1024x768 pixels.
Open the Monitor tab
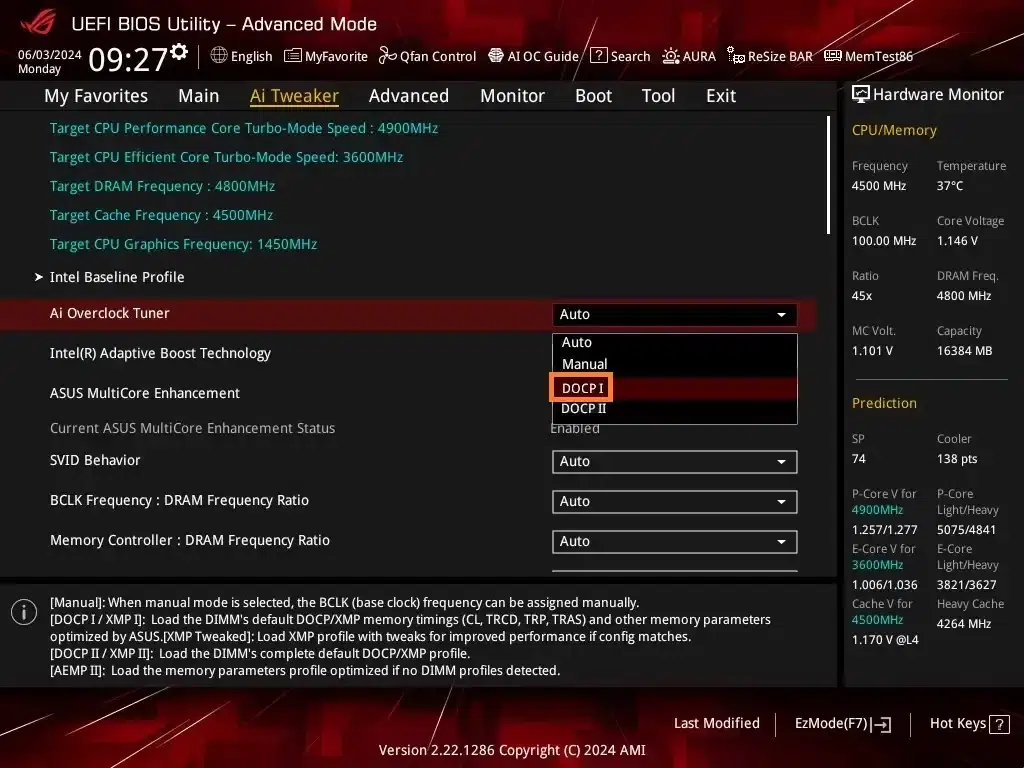click(512, 96)
